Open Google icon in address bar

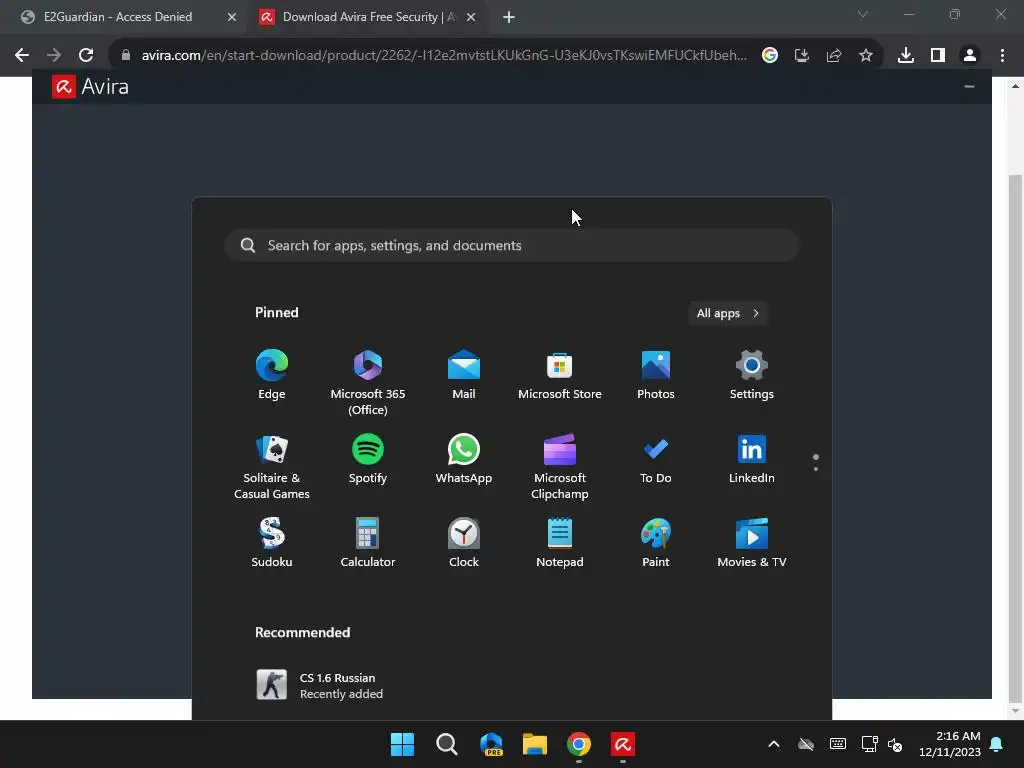770,56
